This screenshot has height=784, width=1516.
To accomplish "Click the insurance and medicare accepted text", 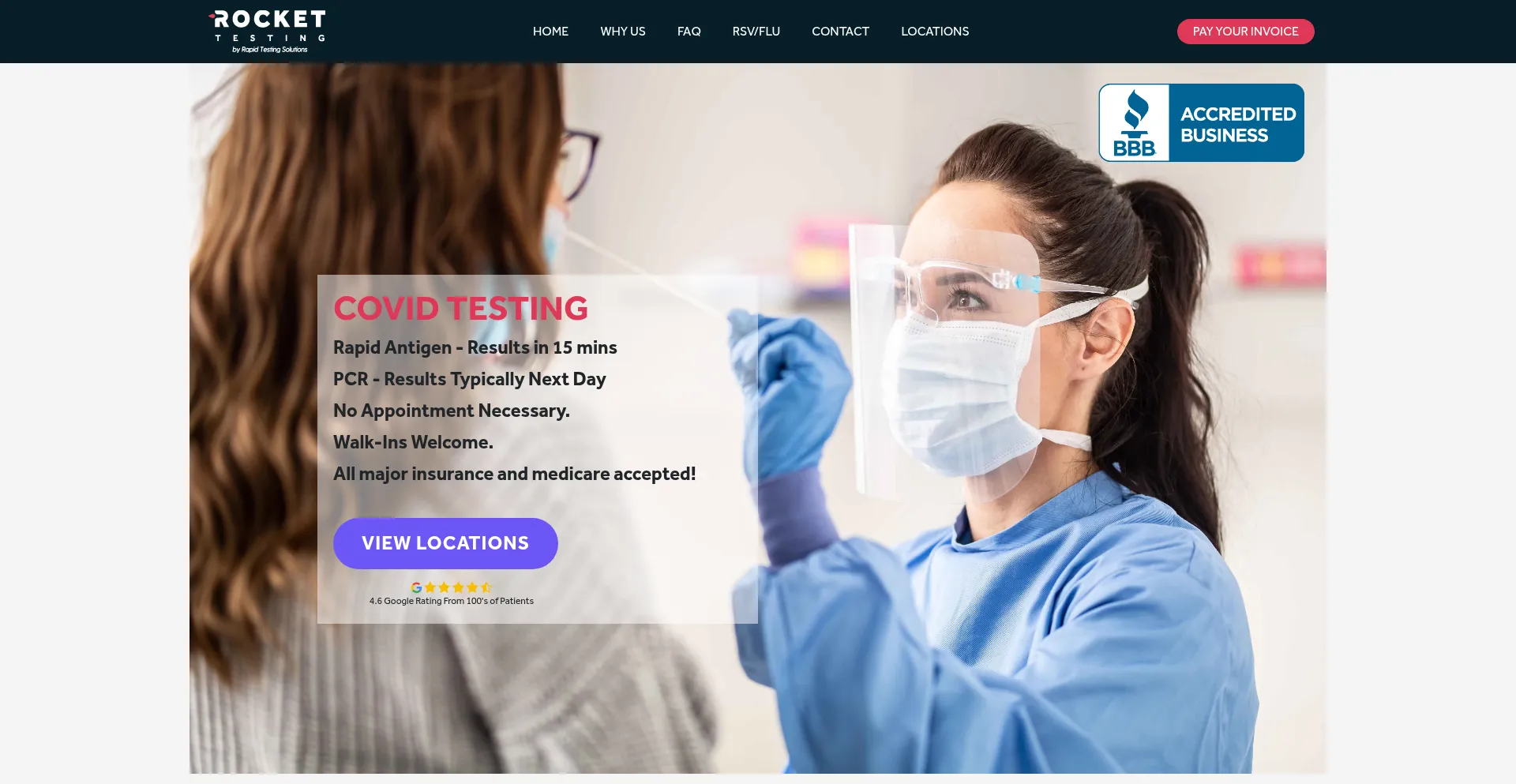I will click(x=514, y=474).
